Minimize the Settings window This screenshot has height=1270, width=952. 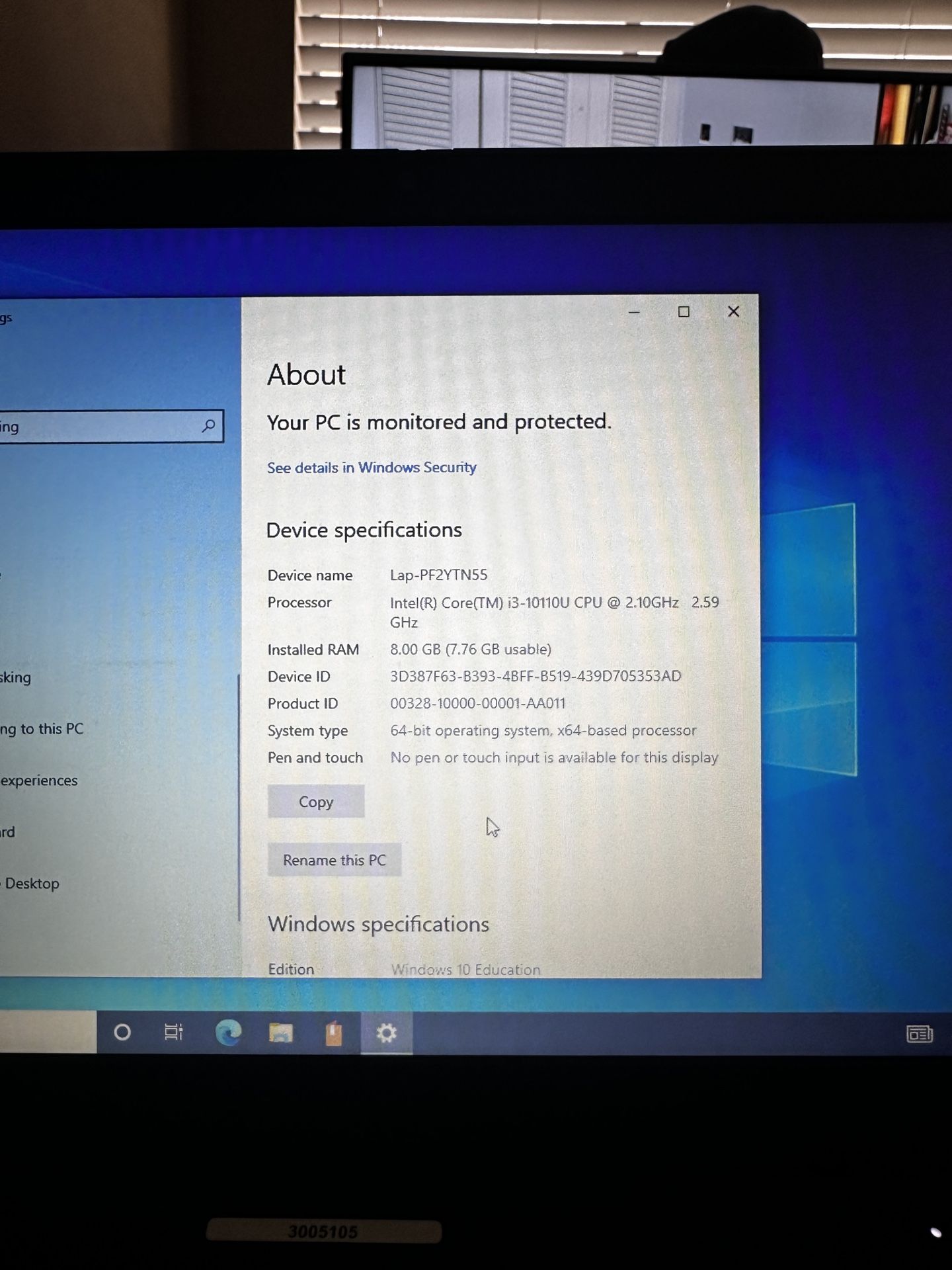[x=634, y=312]
